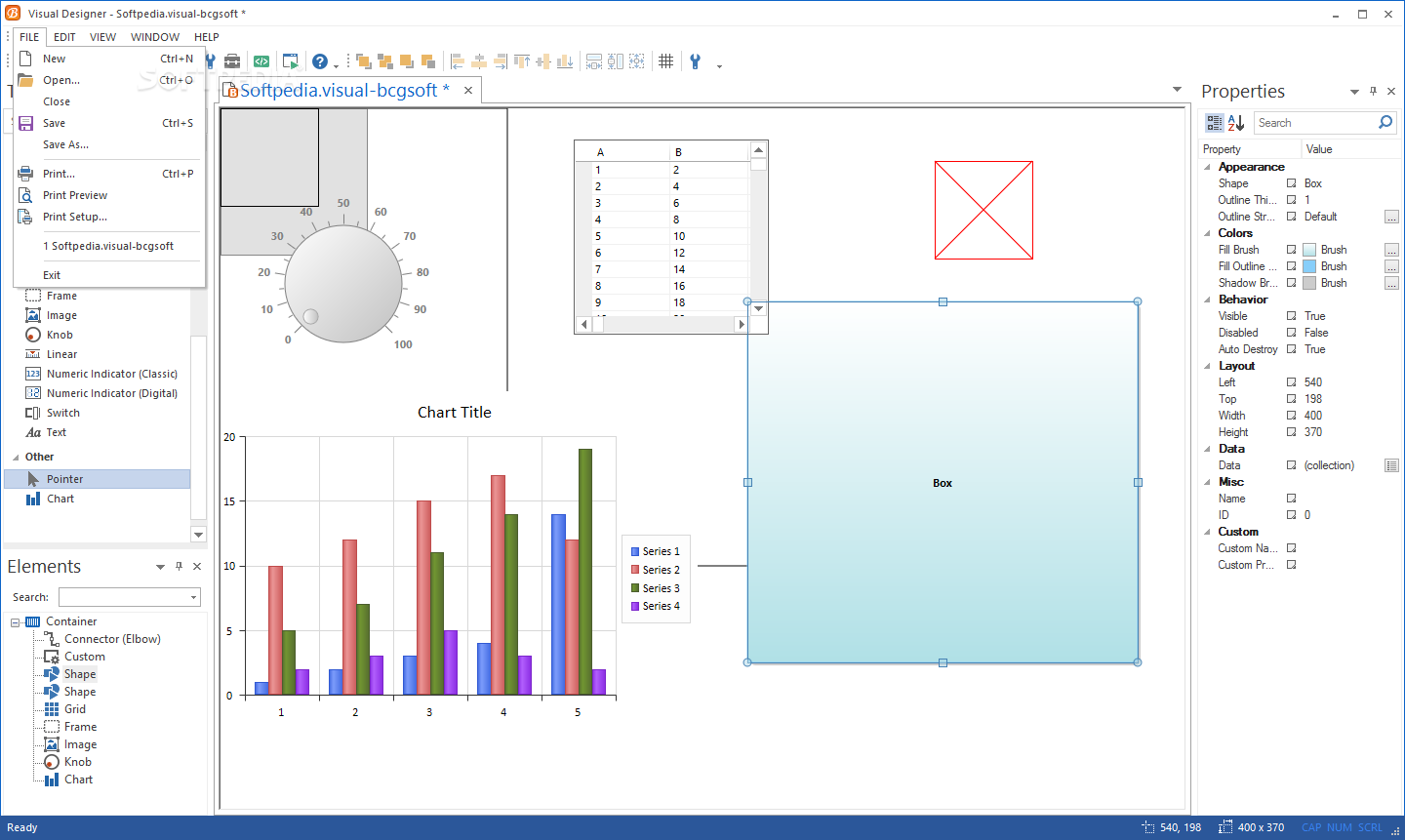The image size is (1405, 840).
Task: Pin the Properties panel
Action: point(1373,91)
